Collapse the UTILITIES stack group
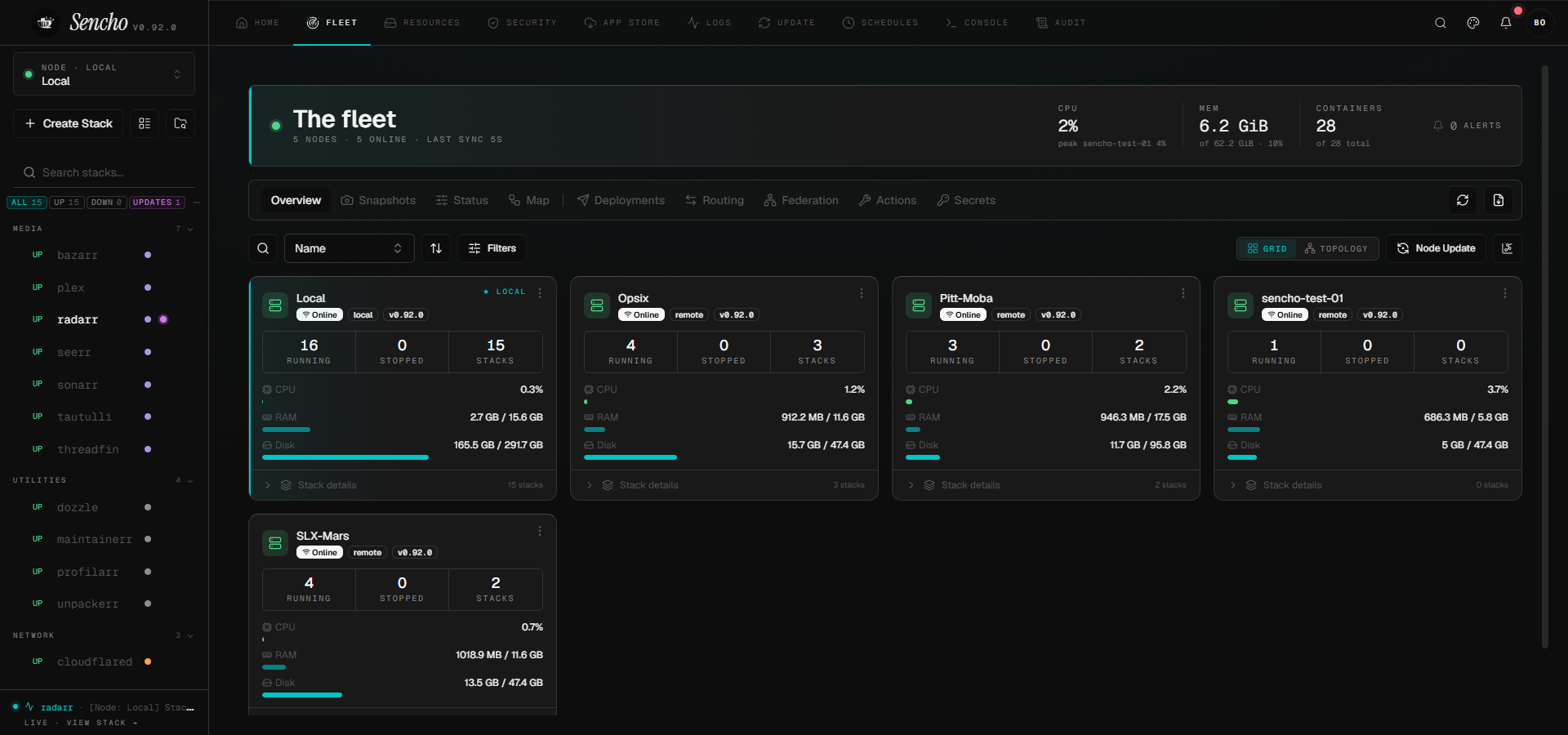This screenshot has width=1568, height=735. click(x=190, y=480)
